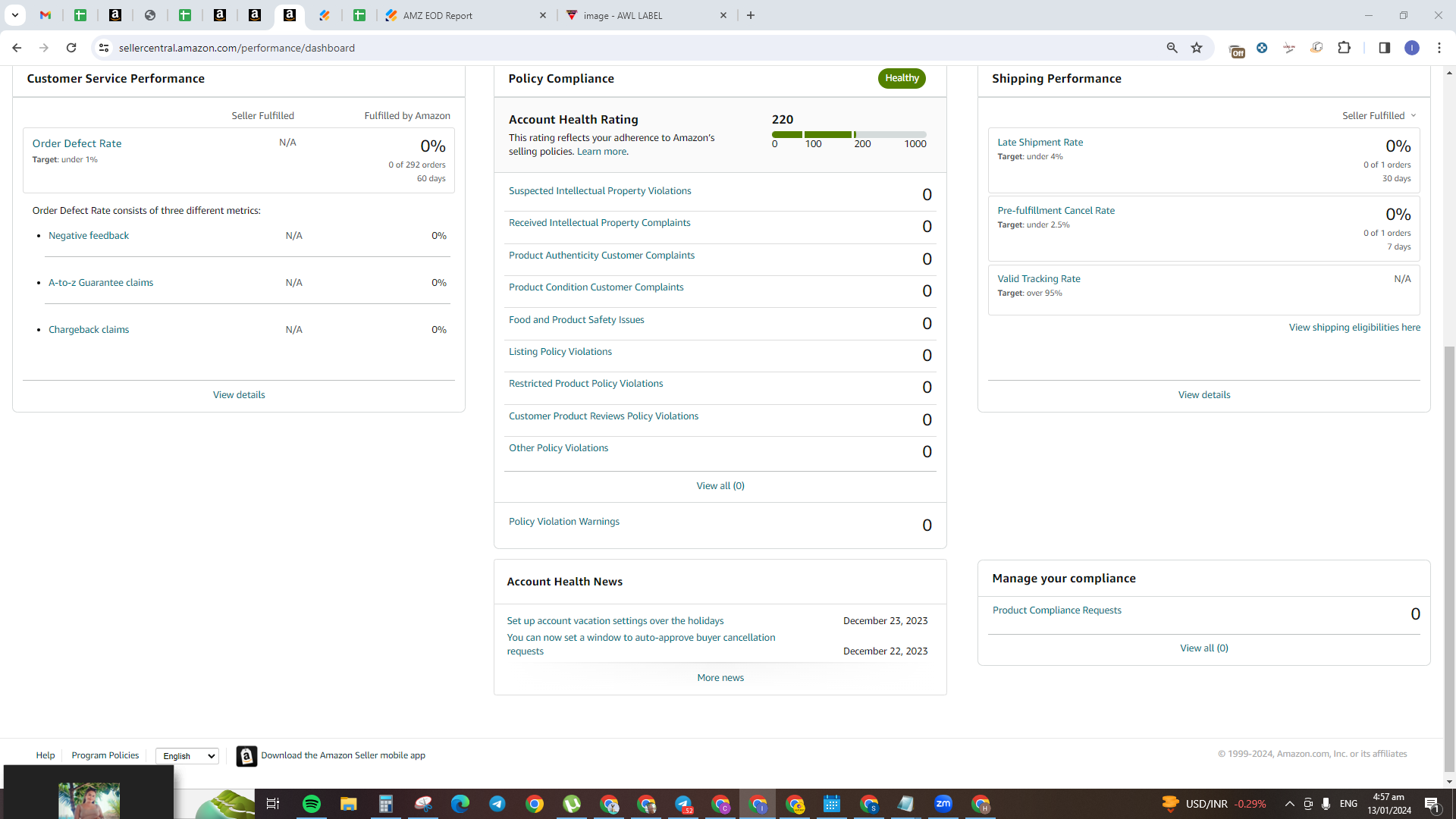
Task: Click View shipping eligibilities here
Action: [1354, 328]
